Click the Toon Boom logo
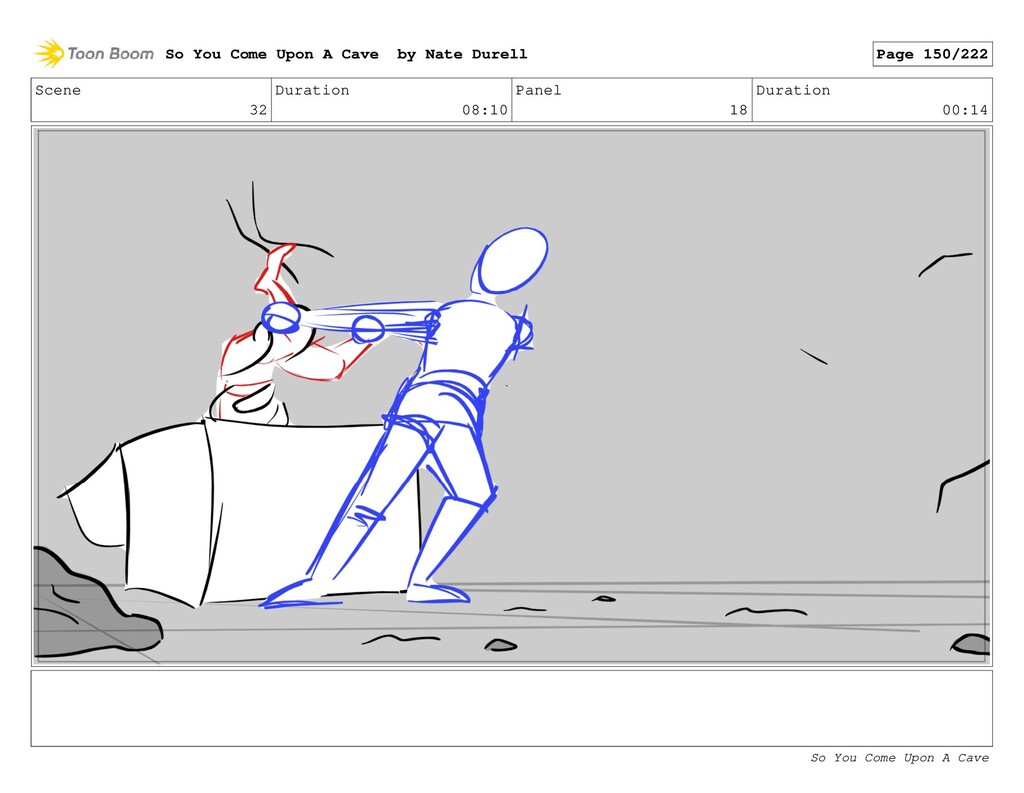This screenshot has width=1024, height=793. [x=94, y=54]
